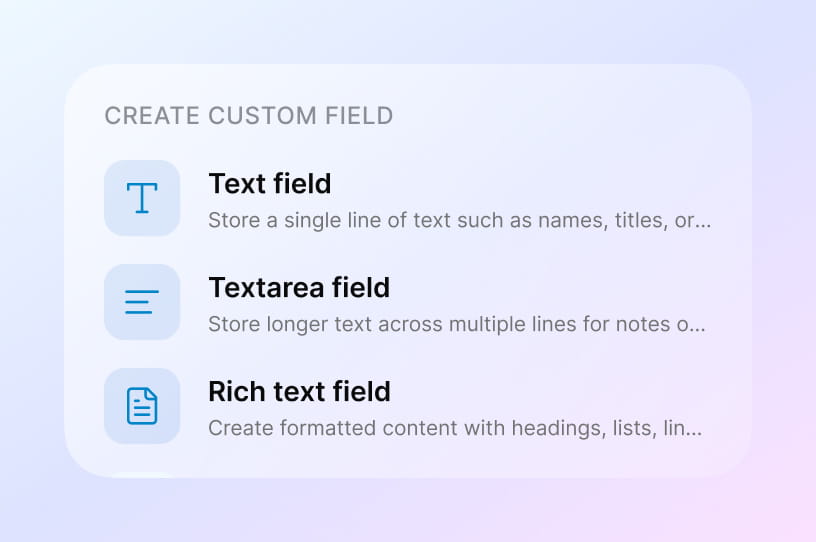Choose the Text field option title
816x542 pixels.
pyautogui.click(x=270, y=184)
